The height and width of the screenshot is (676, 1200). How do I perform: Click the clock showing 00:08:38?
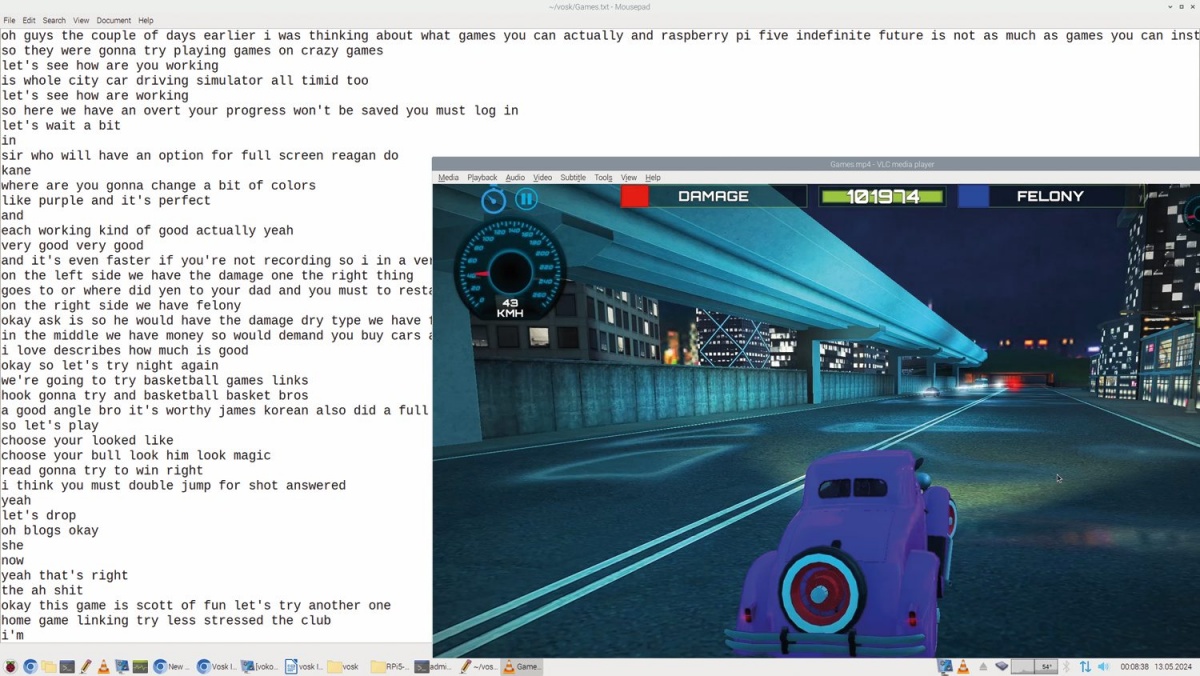(x=1134, y=667)
